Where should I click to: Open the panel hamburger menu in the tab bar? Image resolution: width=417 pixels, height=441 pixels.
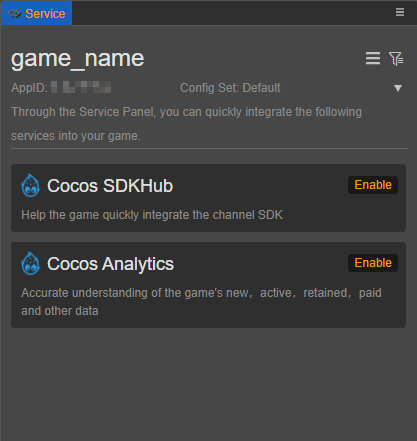point(400,12)
